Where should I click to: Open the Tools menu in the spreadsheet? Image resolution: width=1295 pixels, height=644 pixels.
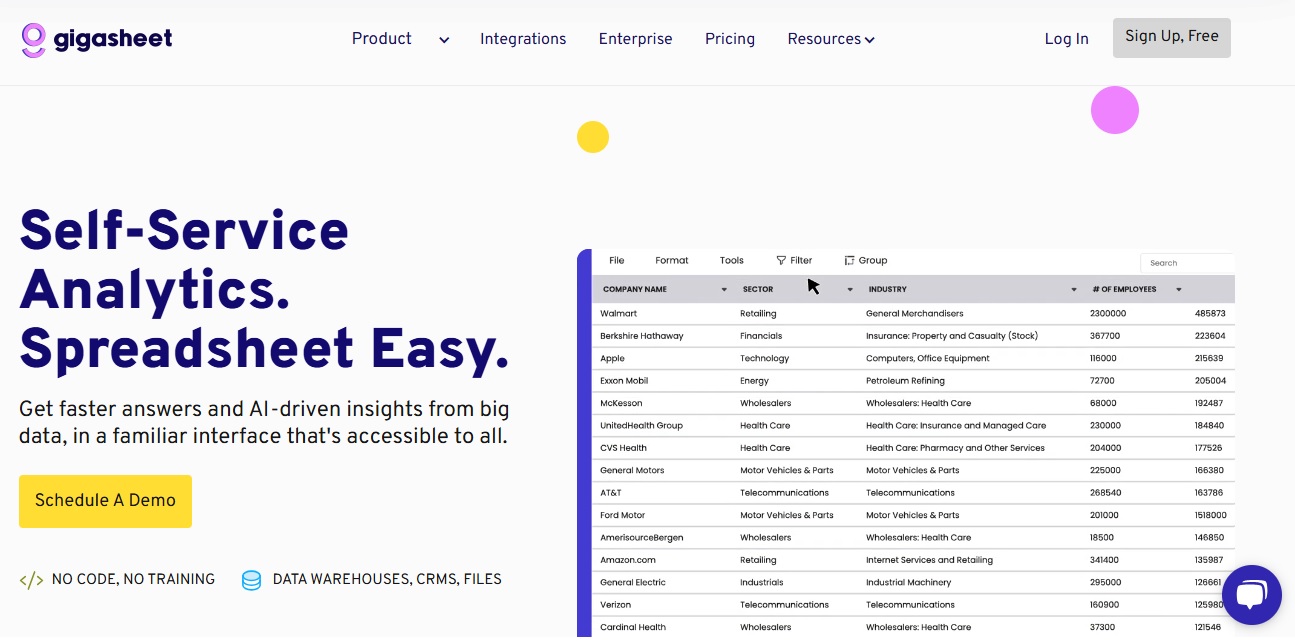click(x=732, y=260)
